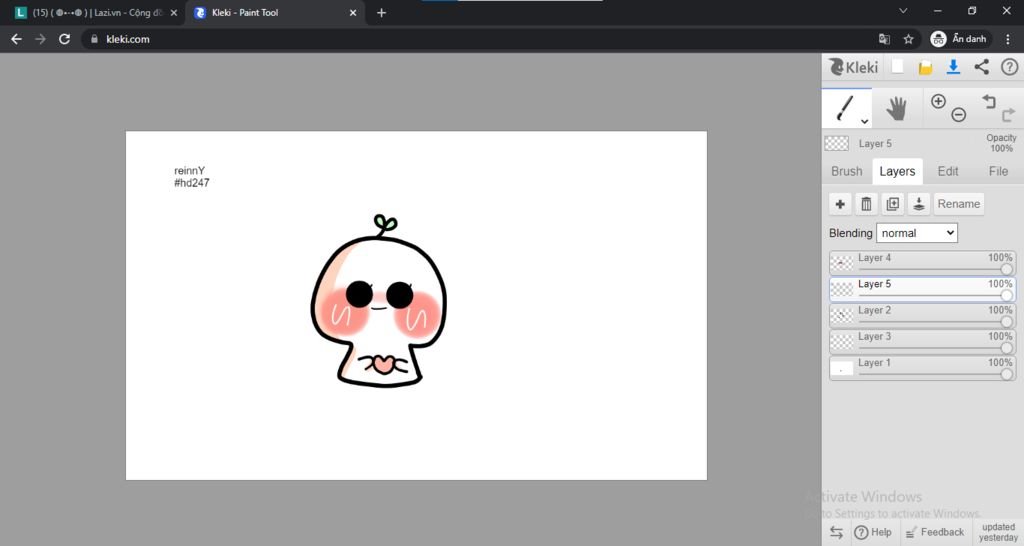Click the Opacity 100% label

pyautogui.click(x=1001, y=143)
